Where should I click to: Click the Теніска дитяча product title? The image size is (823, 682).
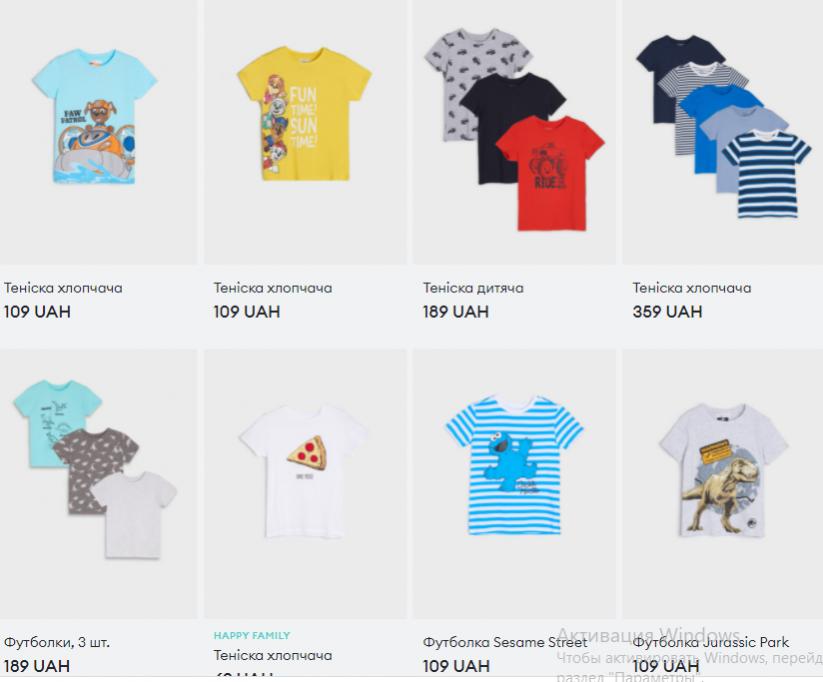pyautogui.click(x=473, y=288)
